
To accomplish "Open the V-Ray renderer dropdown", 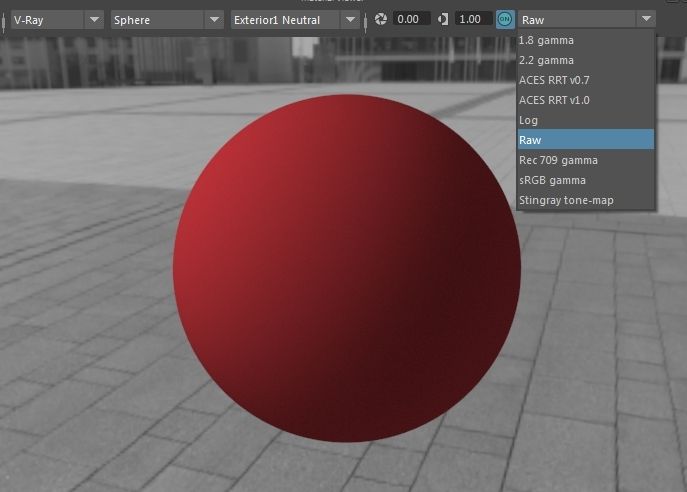I will [x=57, y=20].
